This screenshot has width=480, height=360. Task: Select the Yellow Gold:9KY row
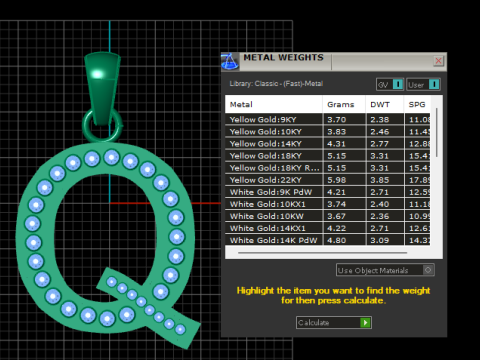click(327, 119)
